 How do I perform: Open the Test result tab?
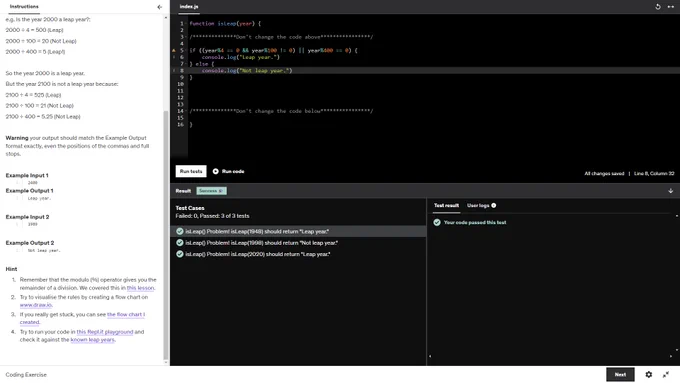click(x=446, y=206)
